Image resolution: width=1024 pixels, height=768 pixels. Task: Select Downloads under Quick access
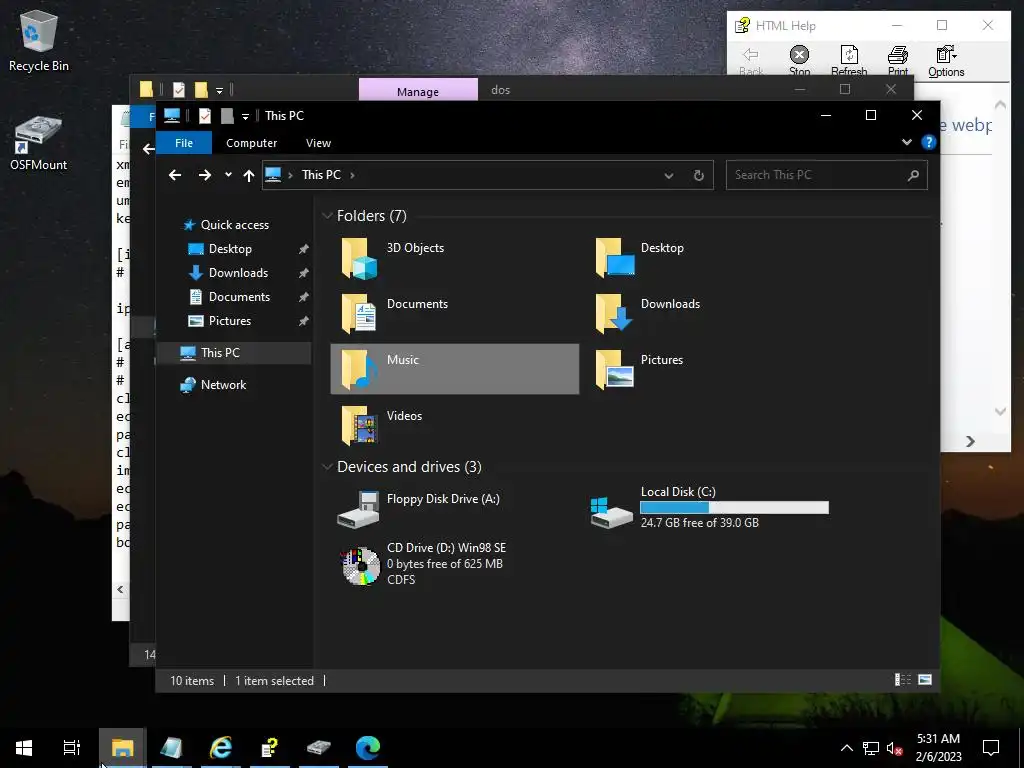[238, 273]
